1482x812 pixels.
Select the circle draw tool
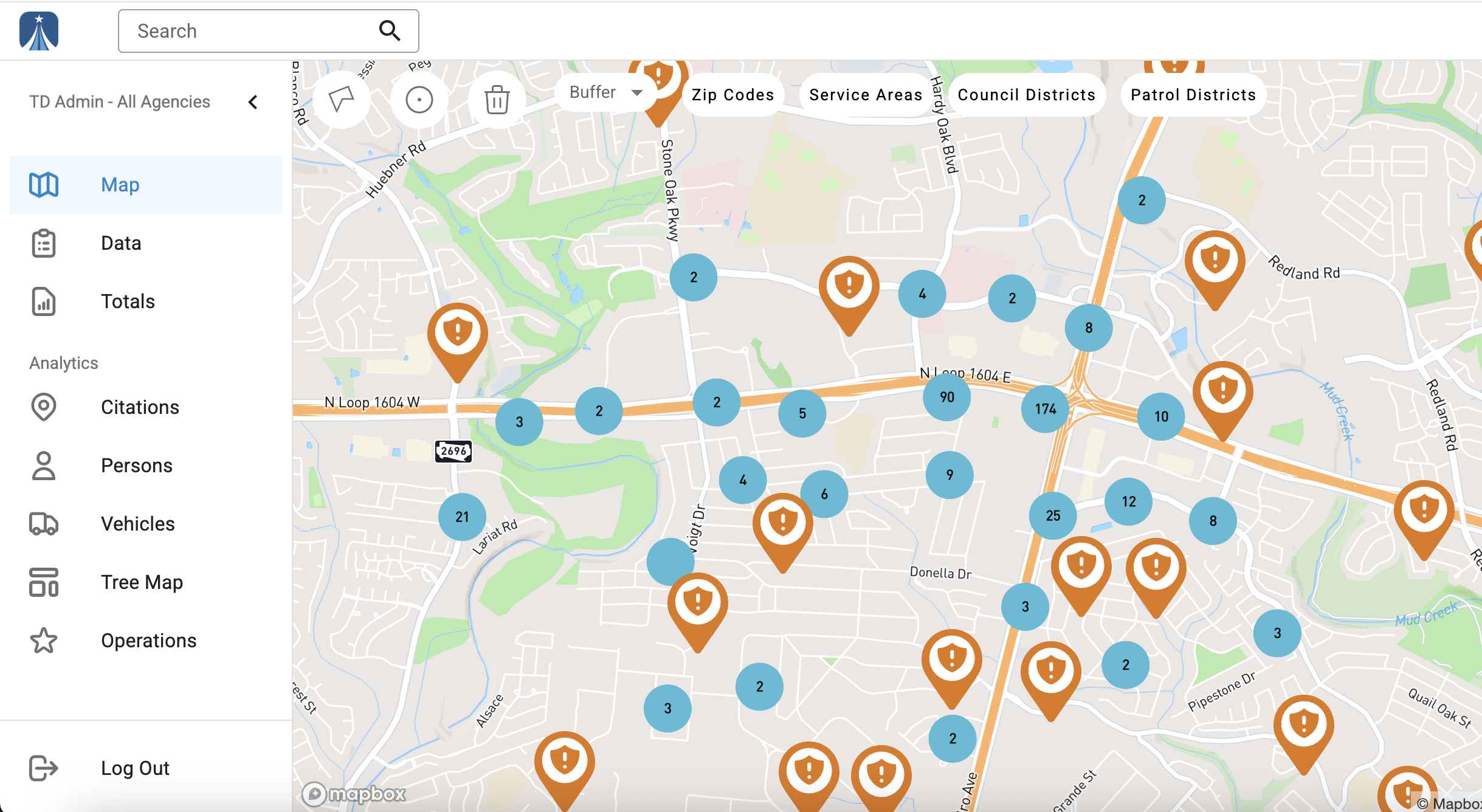(x=419, y=99)
